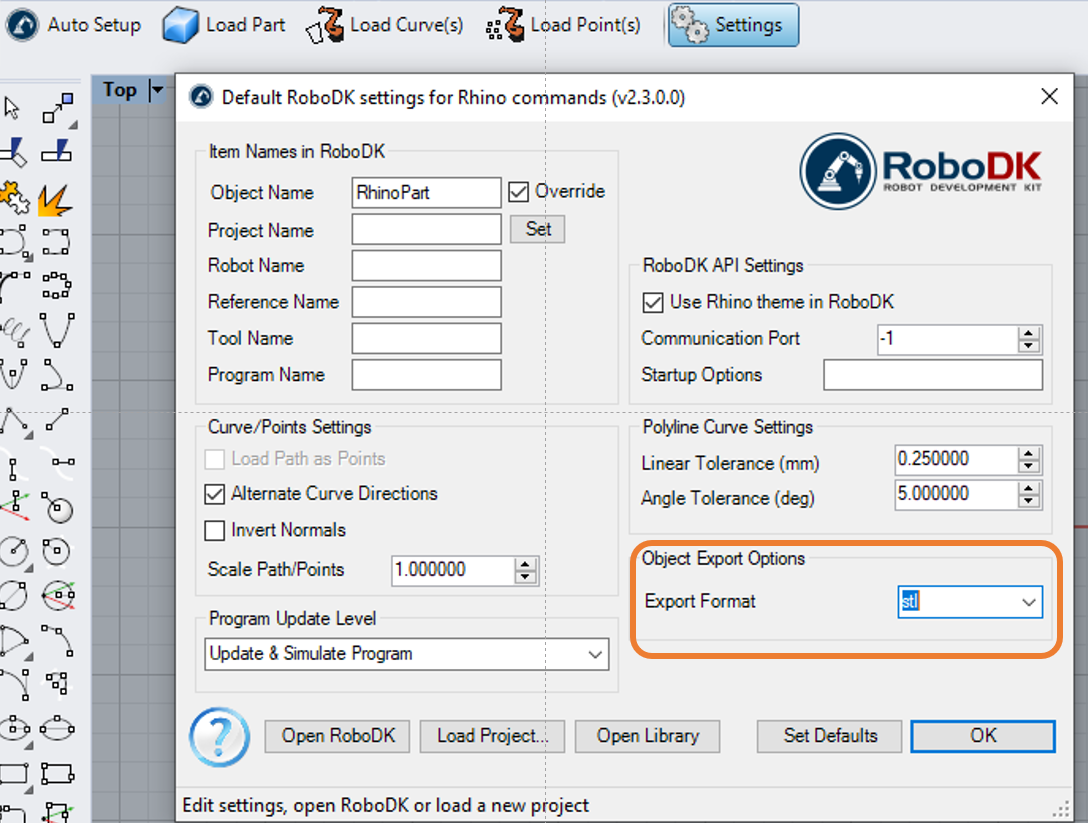
Task: Increase the Linear Tolerance spinner value
Action: [1029, 453]
